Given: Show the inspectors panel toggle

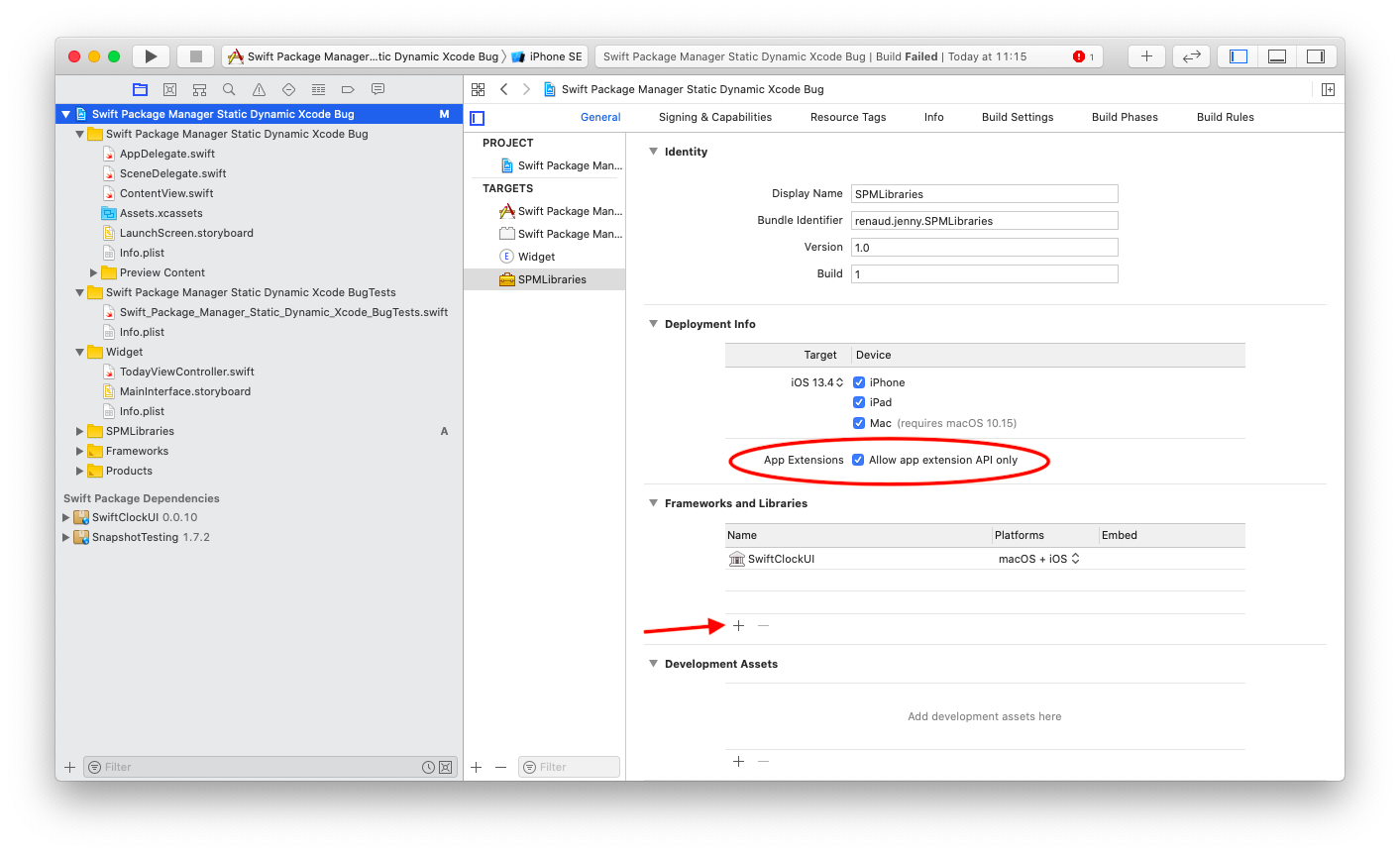Looking at the screenshot, I should tap(1316, 56).
